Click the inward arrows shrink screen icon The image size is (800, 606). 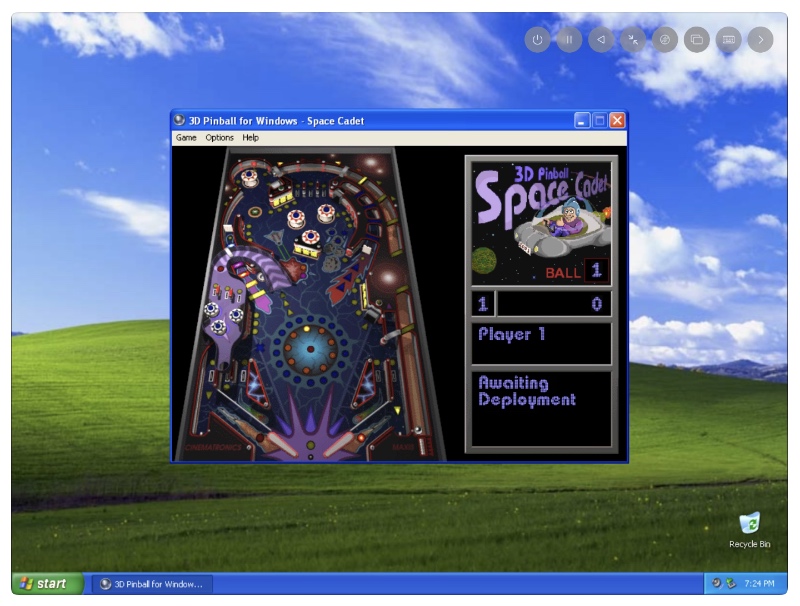633,40
